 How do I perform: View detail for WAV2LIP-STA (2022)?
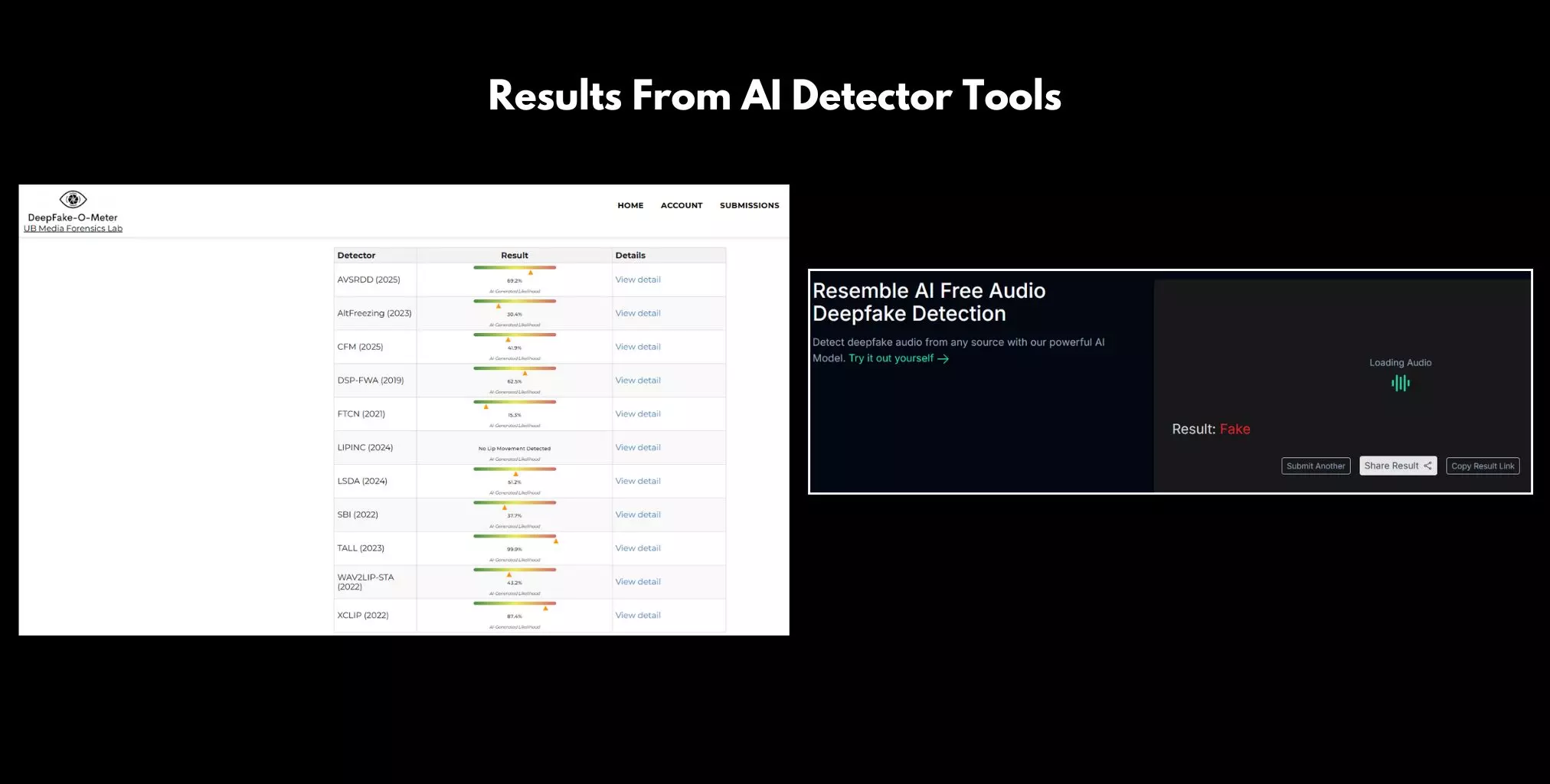tap(638, 582)
